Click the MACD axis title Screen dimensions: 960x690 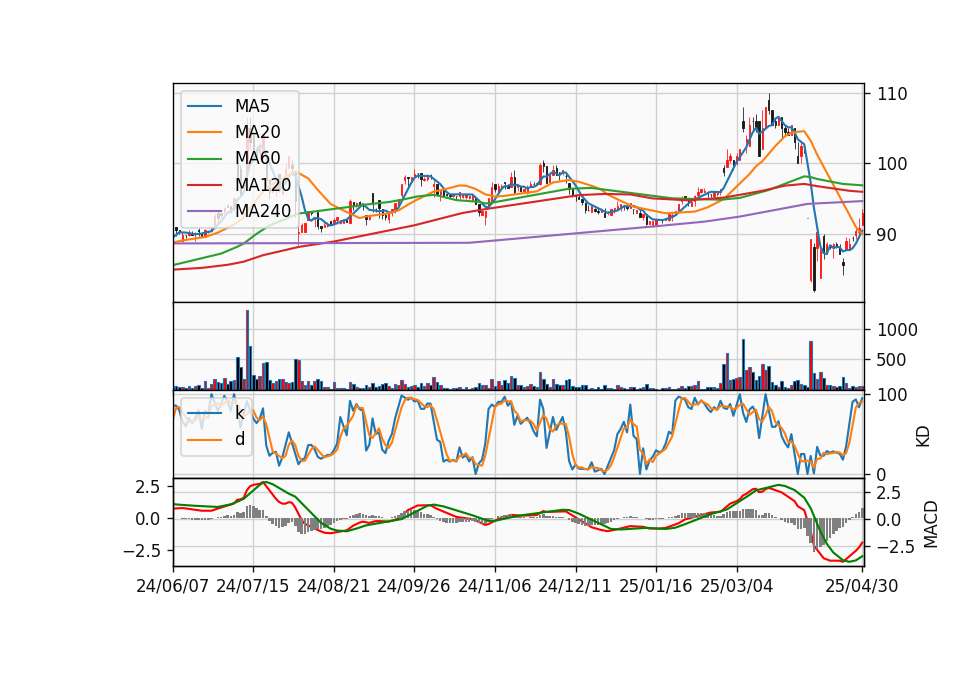[931, 524]
